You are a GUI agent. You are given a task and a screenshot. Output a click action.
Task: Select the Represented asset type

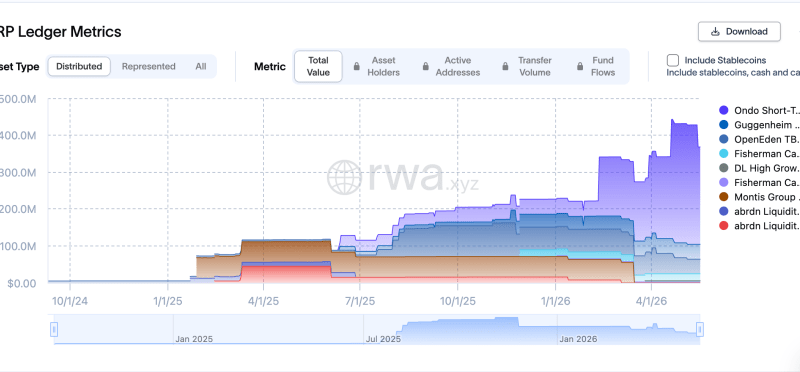[148, 66]
